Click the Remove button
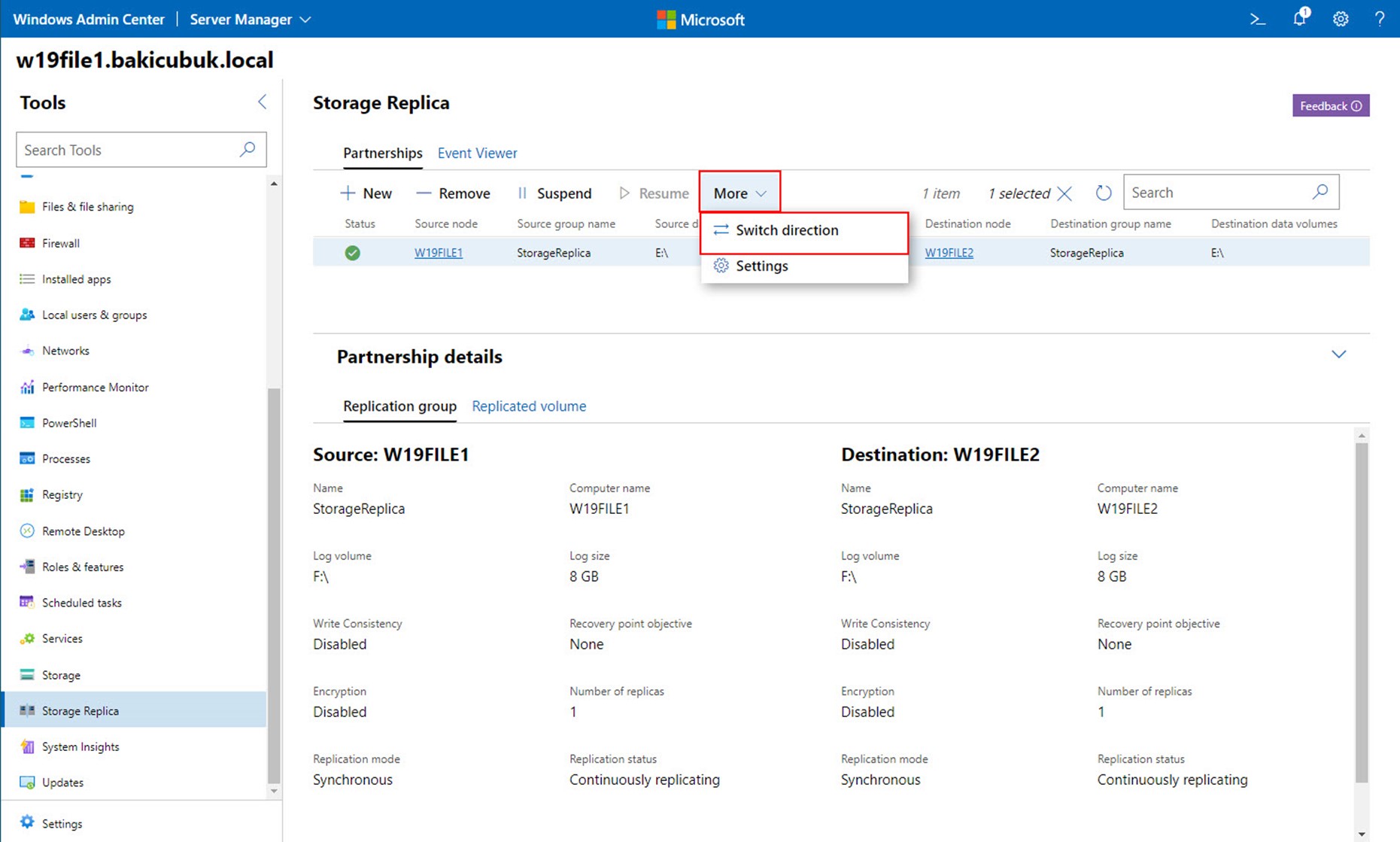1400x842 pixels. [453, 193]
